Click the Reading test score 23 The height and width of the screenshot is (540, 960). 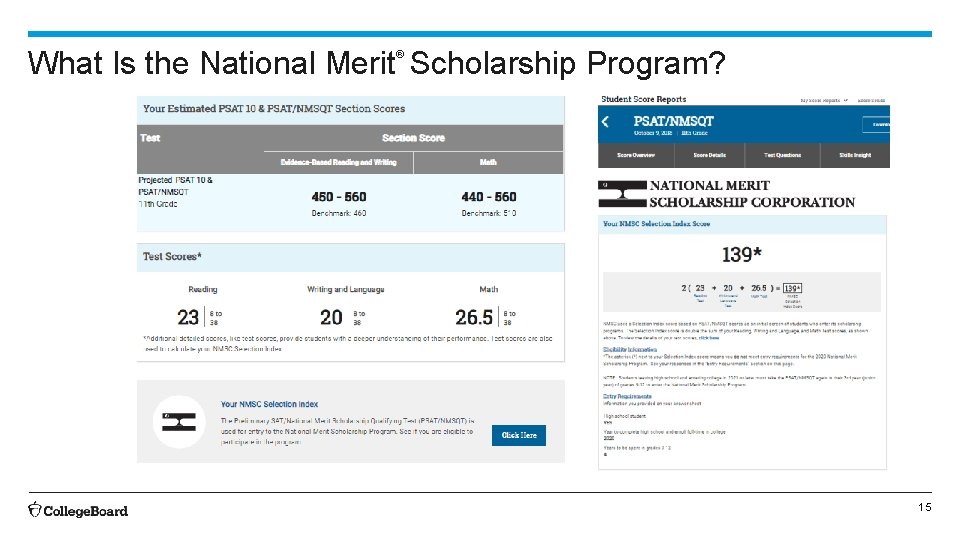(x=188, y=317)
